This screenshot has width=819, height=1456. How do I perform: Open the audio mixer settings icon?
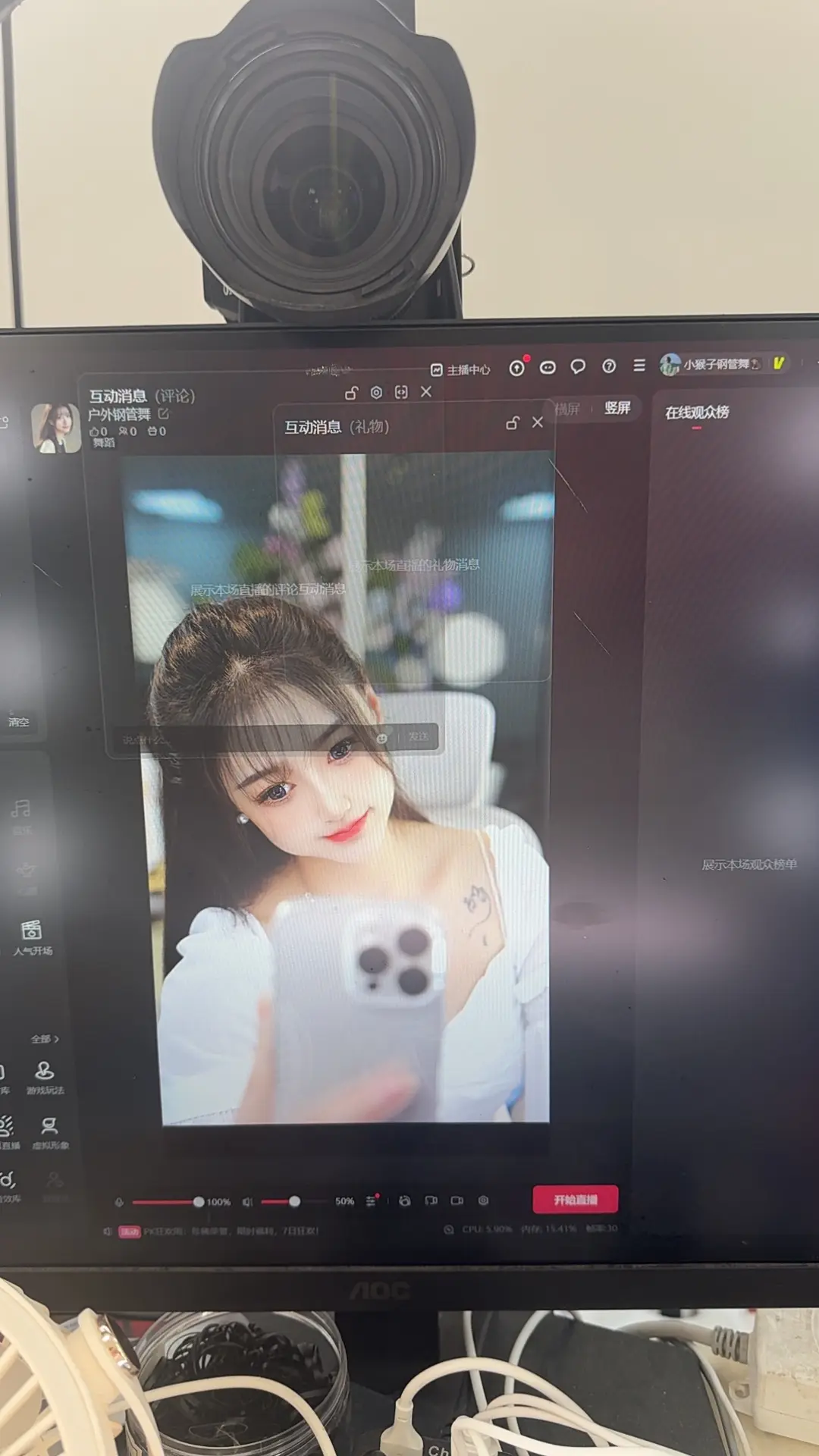pos(371,1201)
